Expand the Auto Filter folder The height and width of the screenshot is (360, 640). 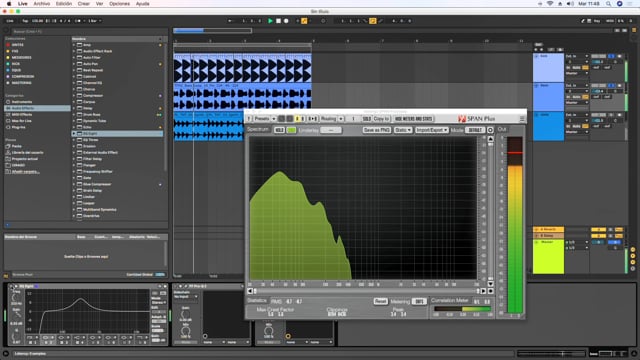74,58
